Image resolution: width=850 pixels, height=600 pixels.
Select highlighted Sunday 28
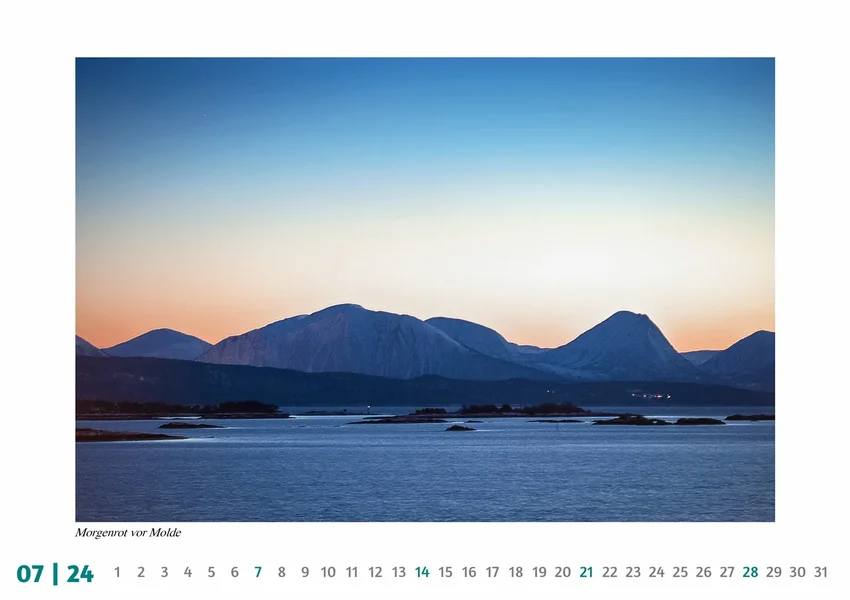(x=750, y=572)
